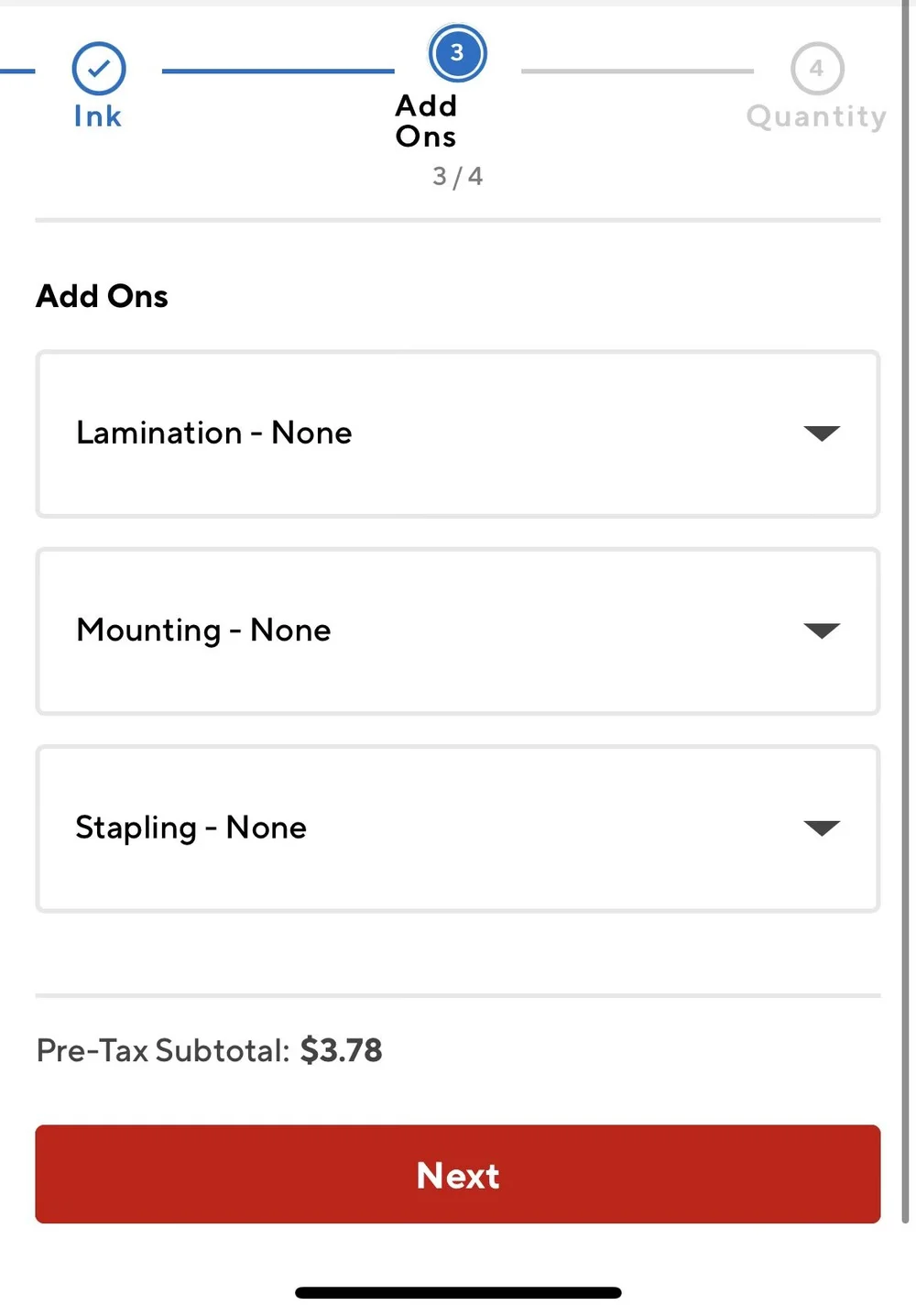Click the Pre-Tax Subtotal label
The width and height of the screenshot is (916, 1316).
tap(163, 1050)
